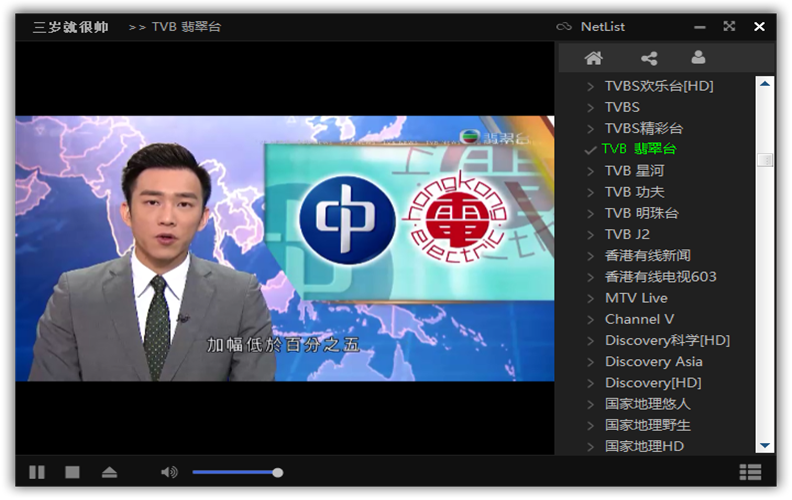The height and width of the screenshot is (500, 792).
Task: Expand the MTV Live chevron
Action: (590, 298)
